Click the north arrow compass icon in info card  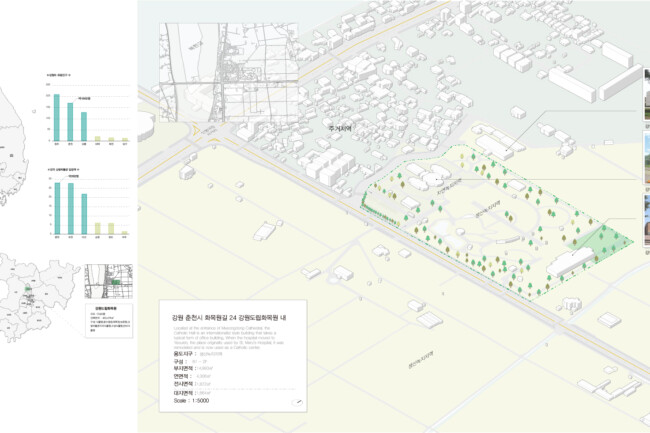296,400
